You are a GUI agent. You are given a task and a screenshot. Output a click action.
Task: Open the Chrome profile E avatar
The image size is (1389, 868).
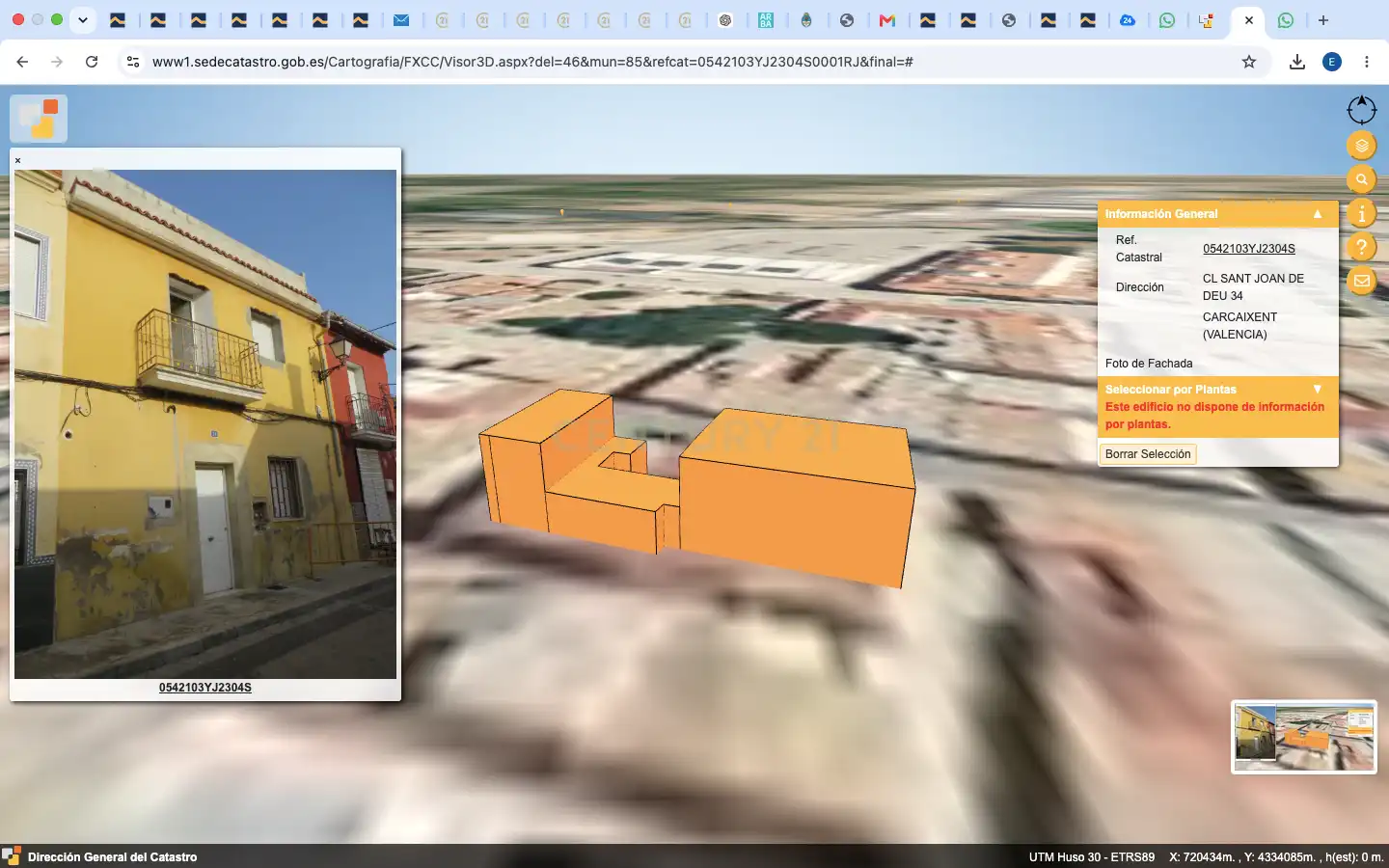[x=1332, y=62]
